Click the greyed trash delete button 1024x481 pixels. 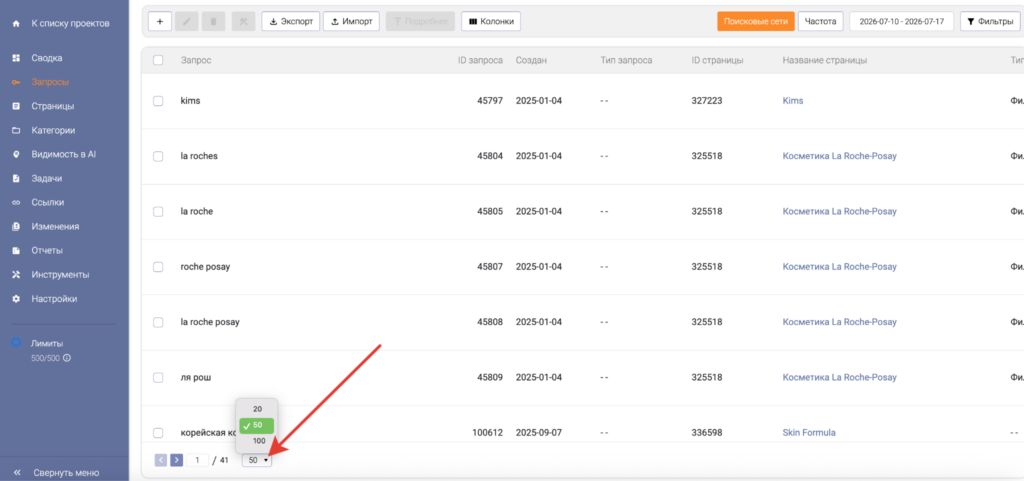tap(214, 22)
